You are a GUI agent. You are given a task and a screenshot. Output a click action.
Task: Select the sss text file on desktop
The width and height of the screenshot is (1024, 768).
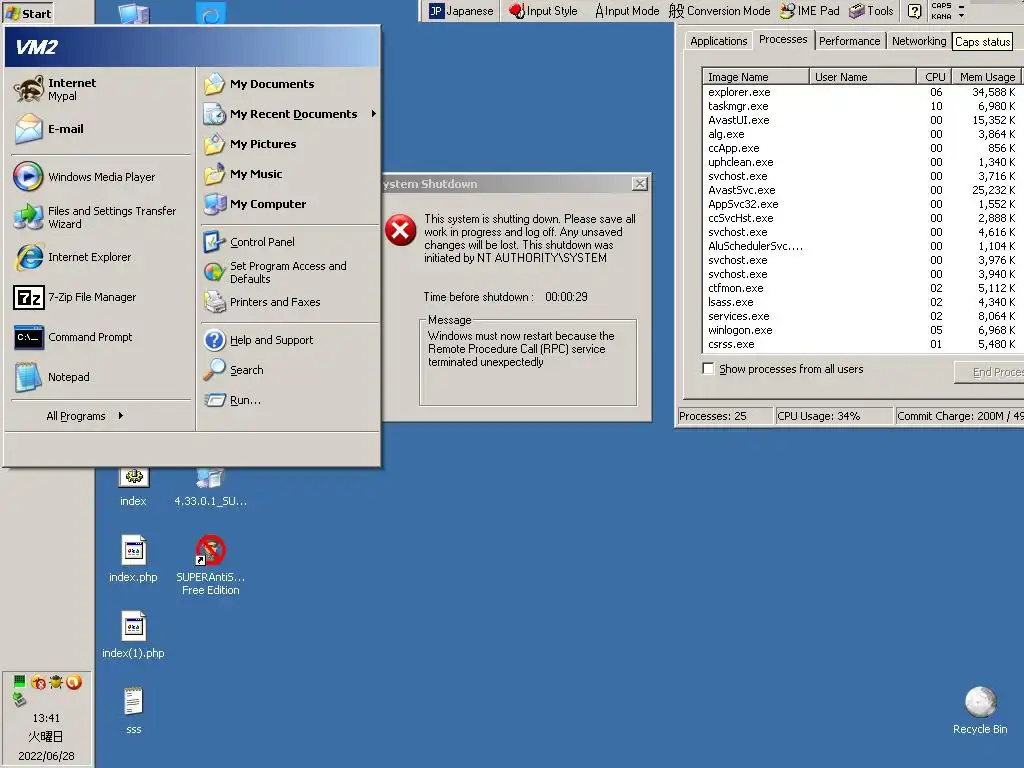tap(133, 711)
